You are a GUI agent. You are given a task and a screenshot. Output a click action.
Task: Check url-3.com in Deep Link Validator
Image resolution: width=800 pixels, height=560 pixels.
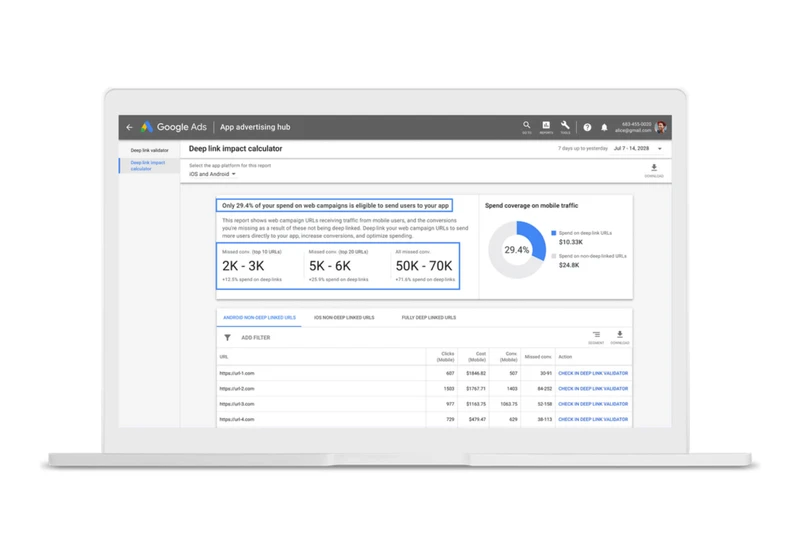(x=593, y=404)
